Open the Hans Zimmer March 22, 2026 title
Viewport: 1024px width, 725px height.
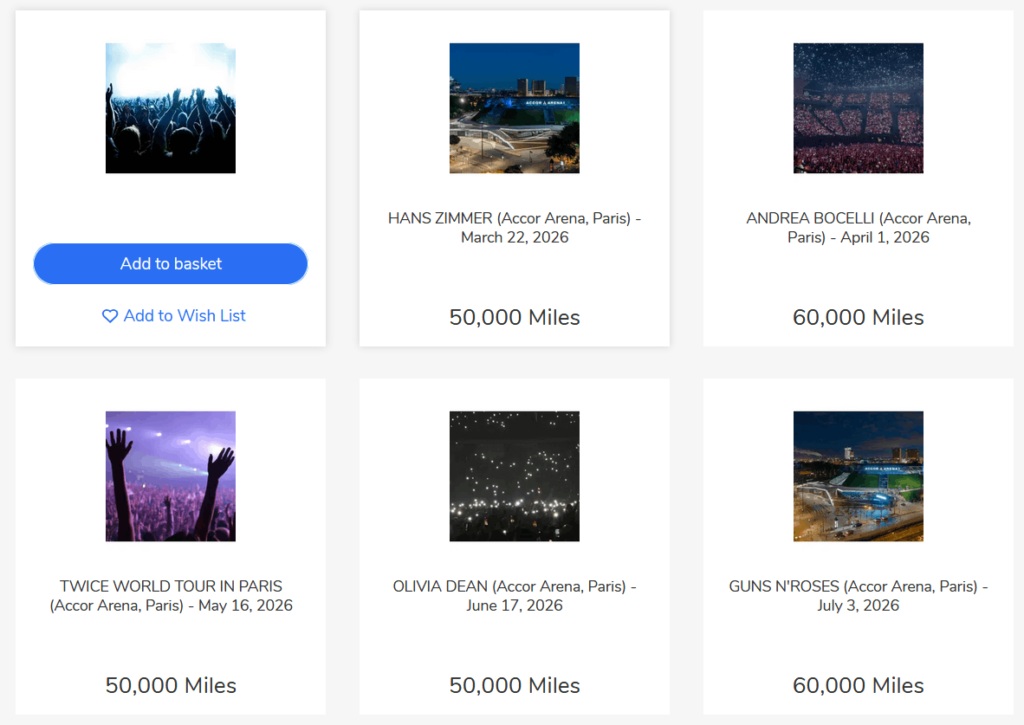point(514,228)
